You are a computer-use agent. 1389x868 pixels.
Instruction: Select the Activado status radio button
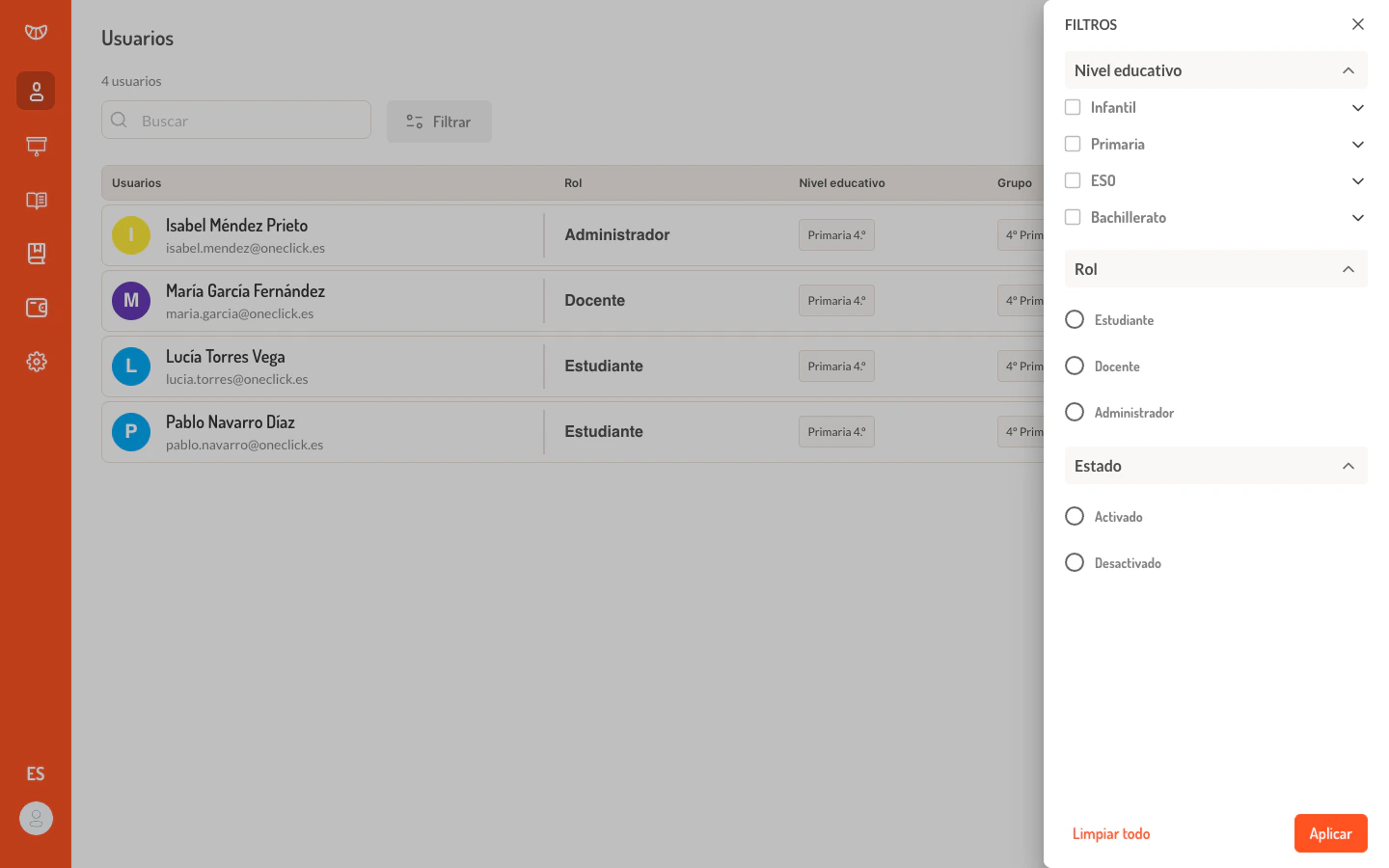pos(1075,516)
